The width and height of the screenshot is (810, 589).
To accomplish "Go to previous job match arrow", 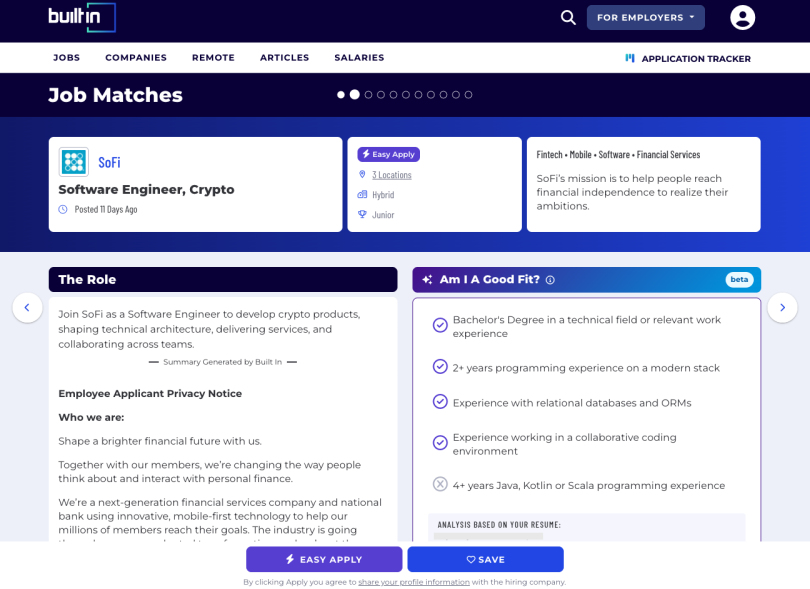I will pyautogui.click(x=27, y=307).
